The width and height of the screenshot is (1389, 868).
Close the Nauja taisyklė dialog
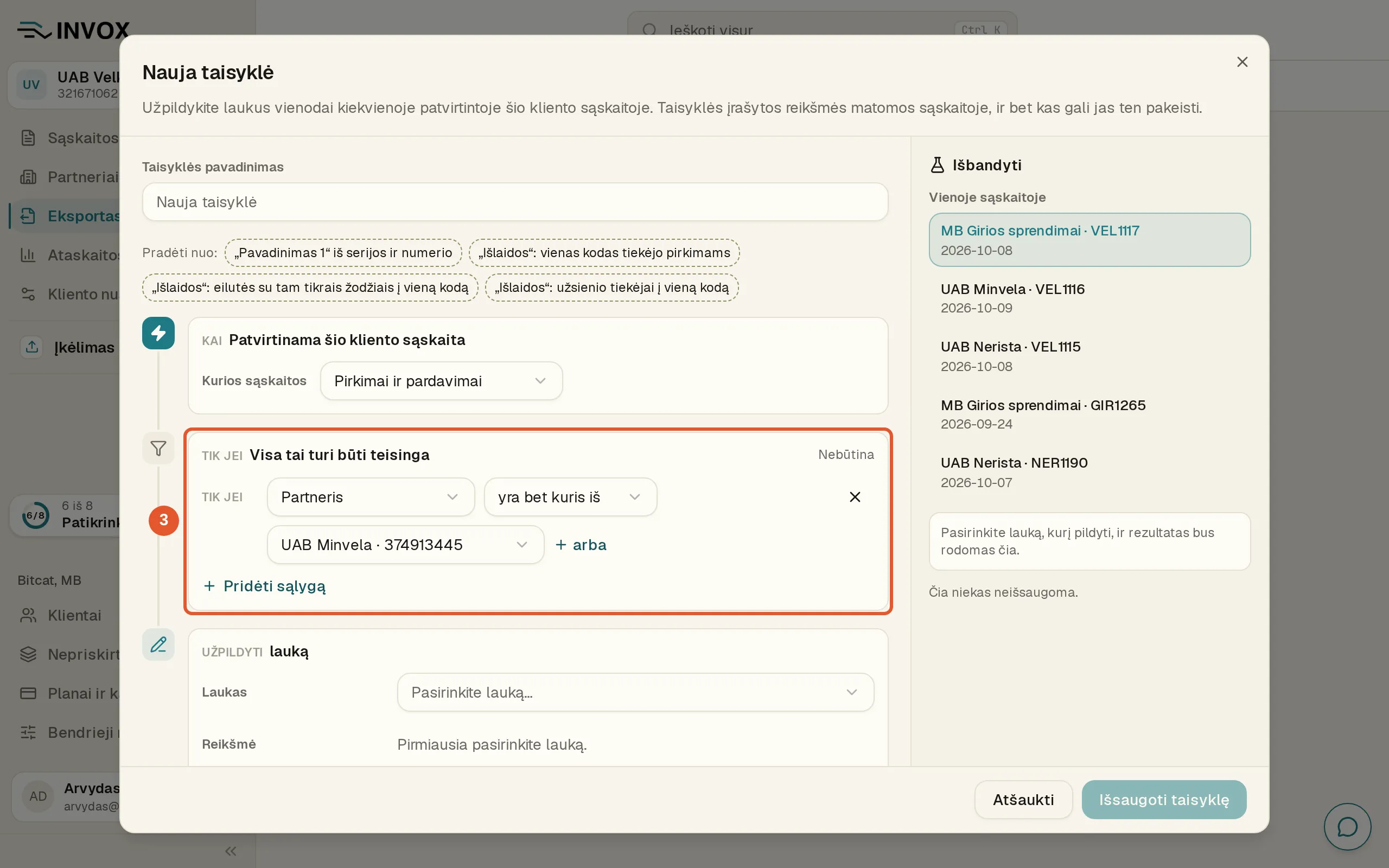coord(1242,62)
